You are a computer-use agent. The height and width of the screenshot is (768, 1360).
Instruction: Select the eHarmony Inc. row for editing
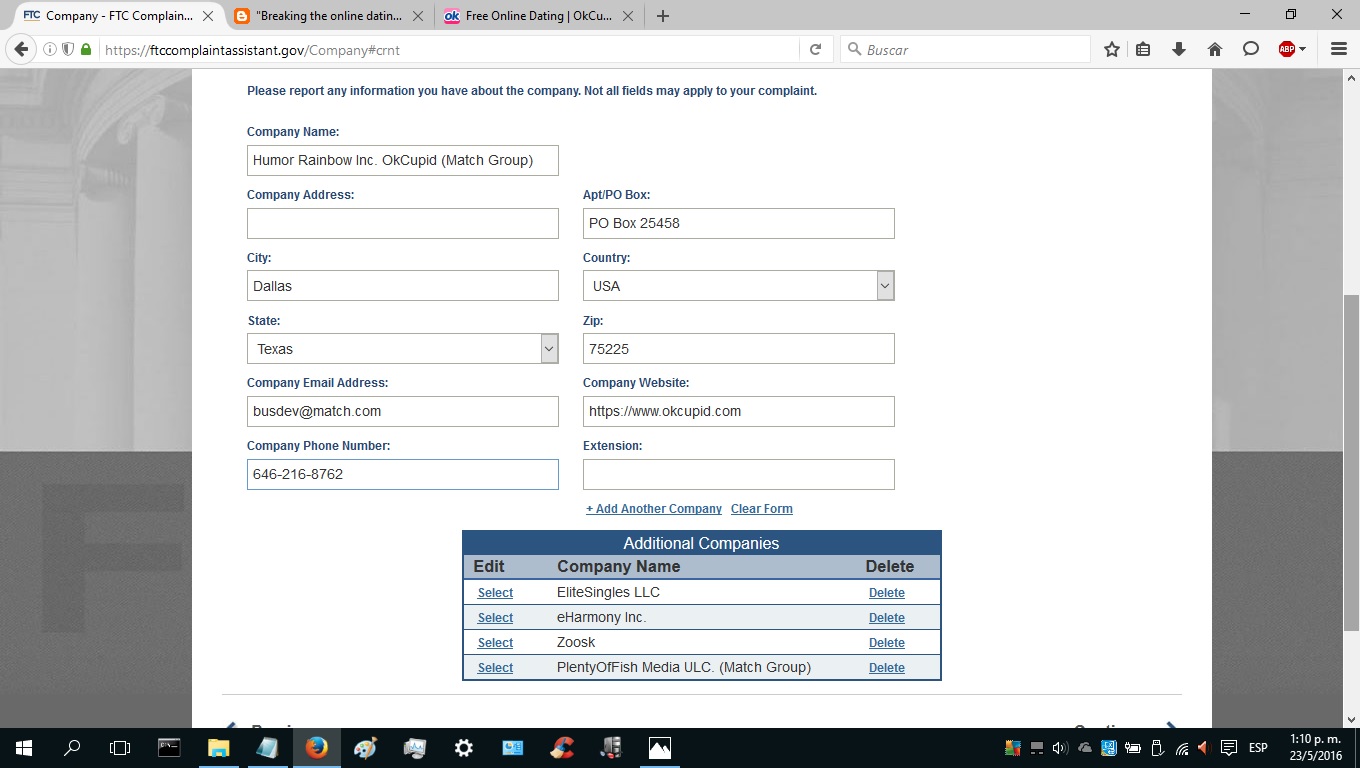(495, 618)
